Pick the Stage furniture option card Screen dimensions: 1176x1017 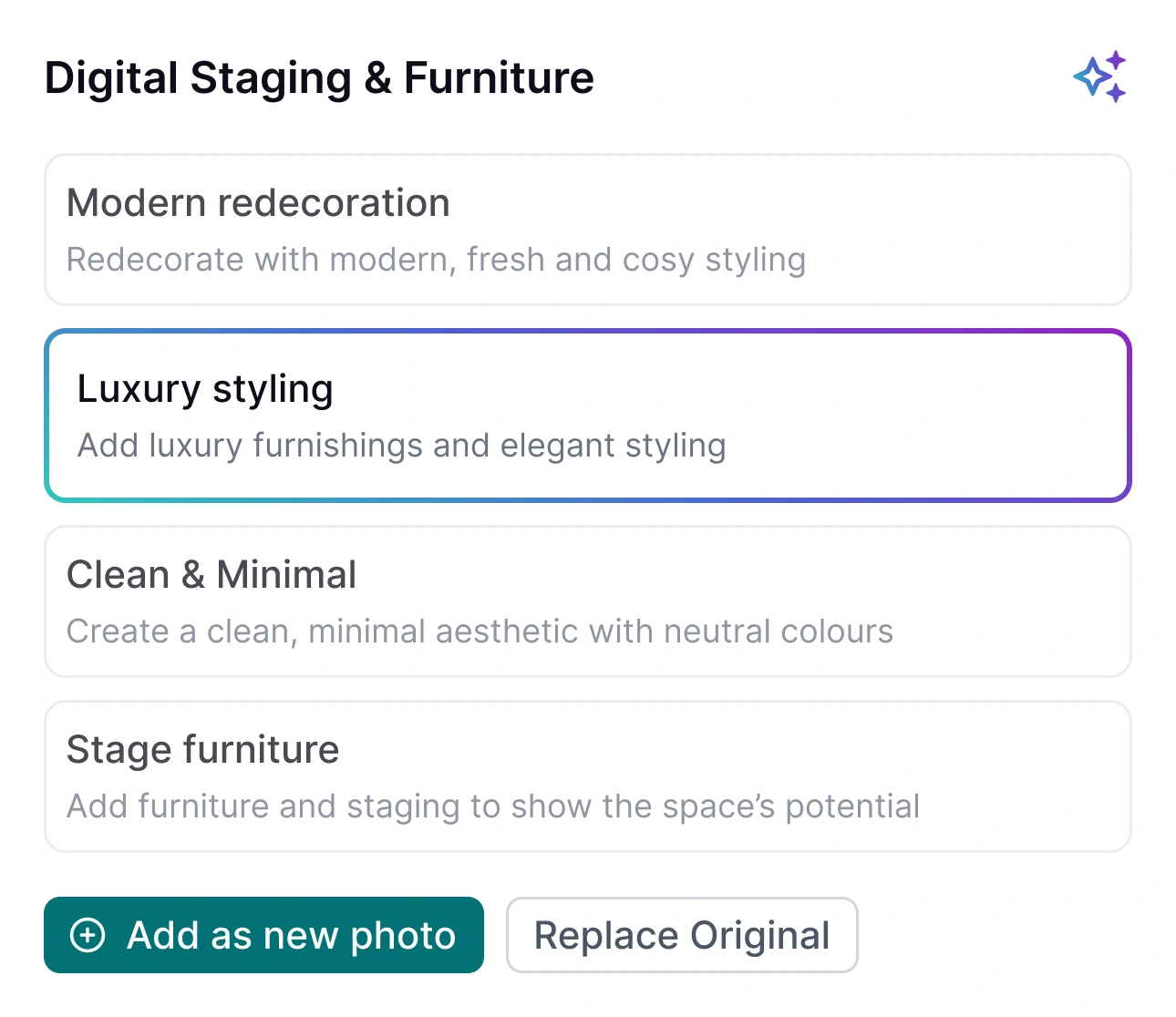click(1003, 776)
